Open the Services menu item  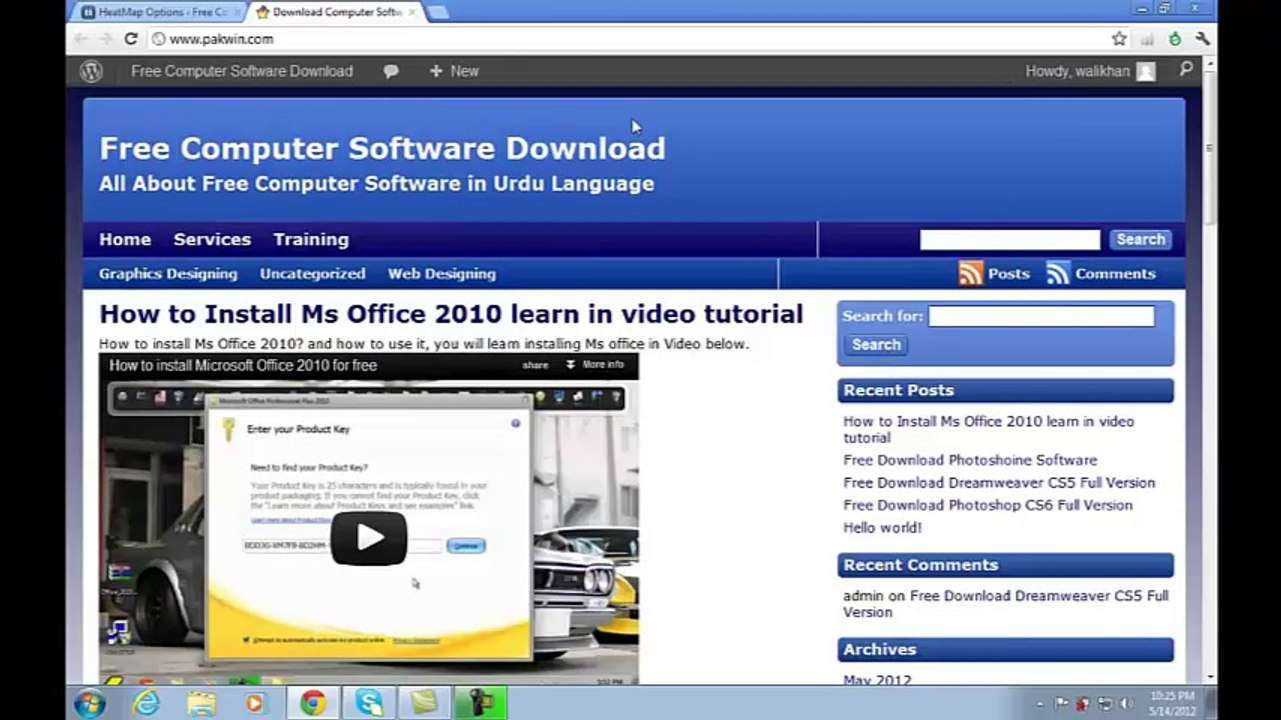(212, 239)
